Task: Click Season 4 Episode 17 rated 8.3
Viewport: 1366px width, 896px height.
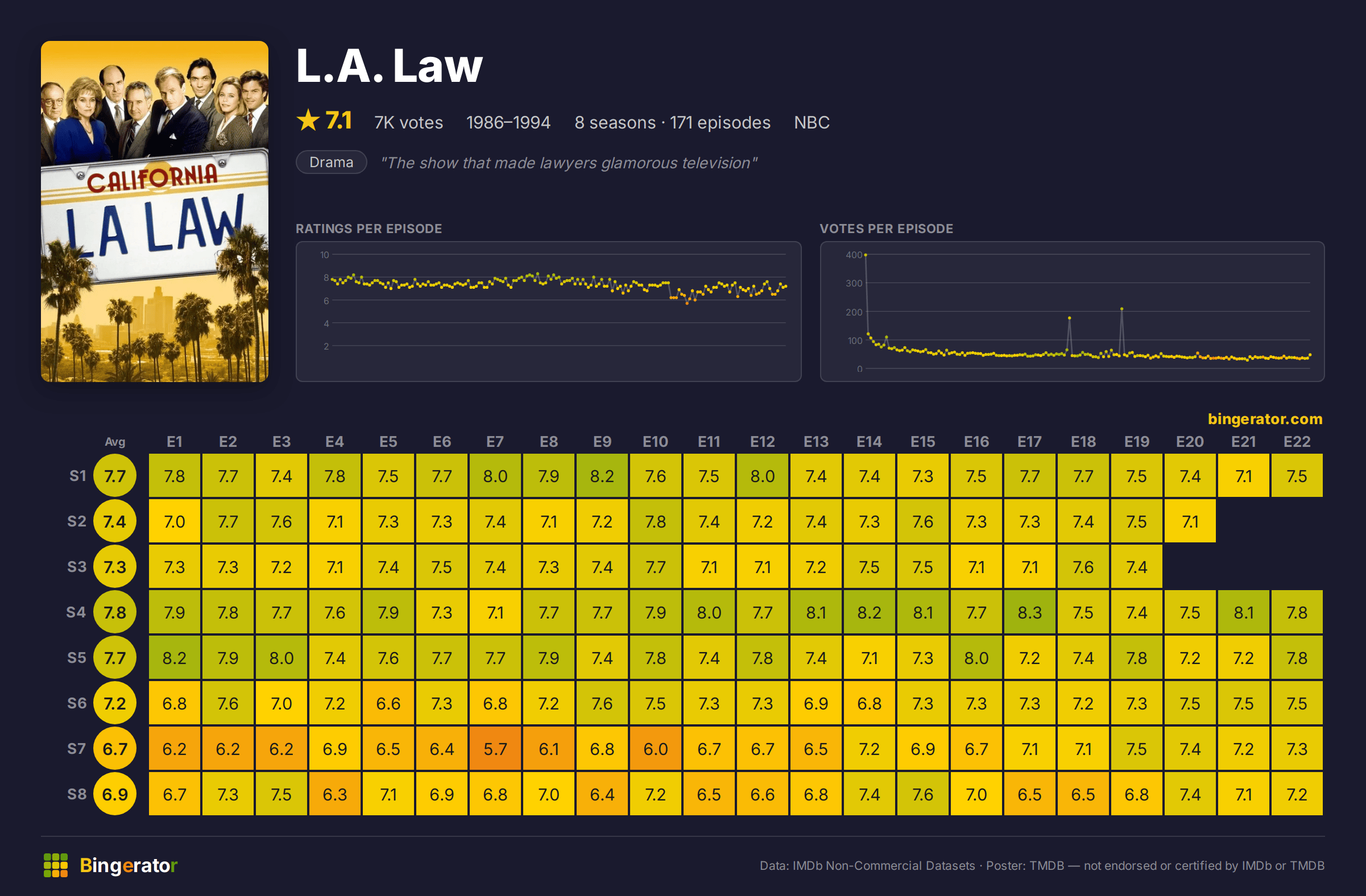Action: tap(1030, 612)
